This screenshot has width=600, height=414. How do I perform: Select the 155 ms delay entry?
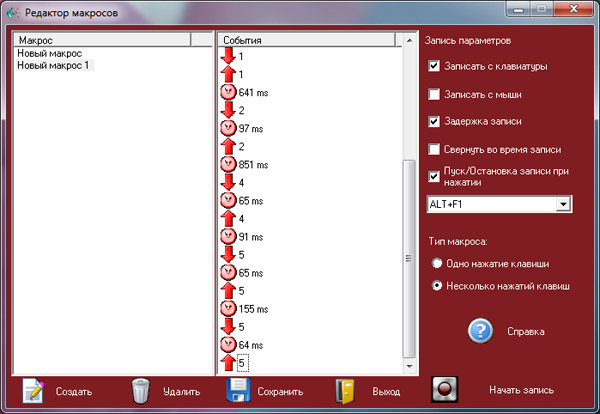(253, 309)
